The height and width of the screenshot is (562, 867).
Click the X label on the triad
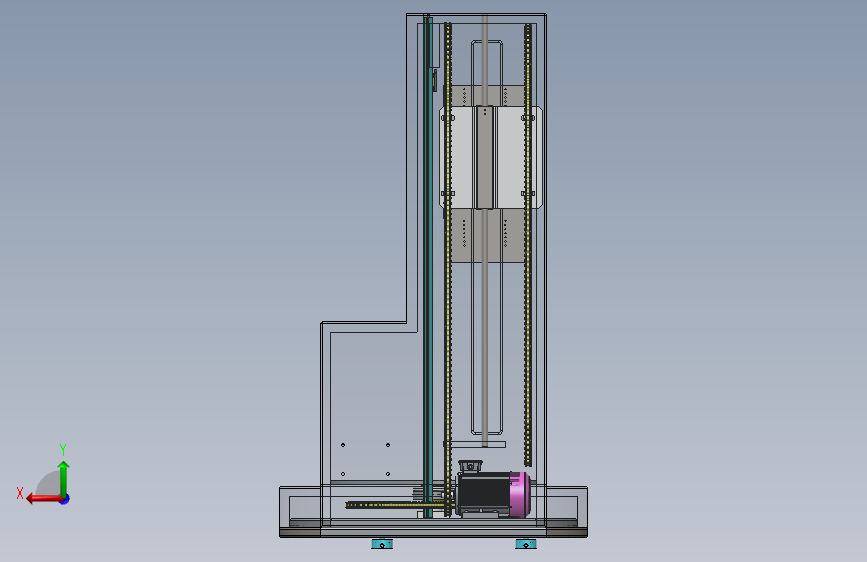20,493
